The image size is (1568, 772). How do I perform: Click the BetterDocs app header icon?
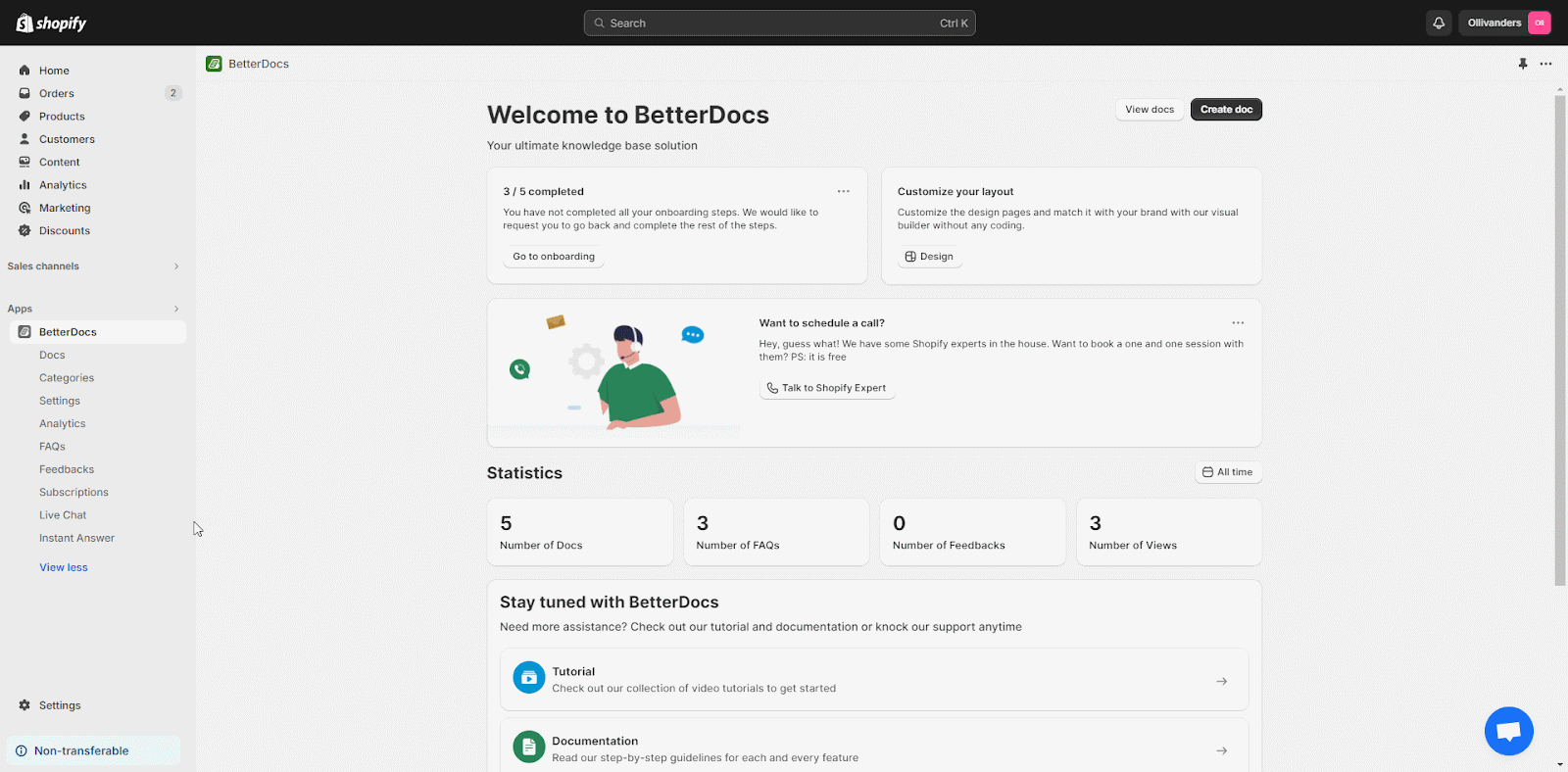coord(214,64)
